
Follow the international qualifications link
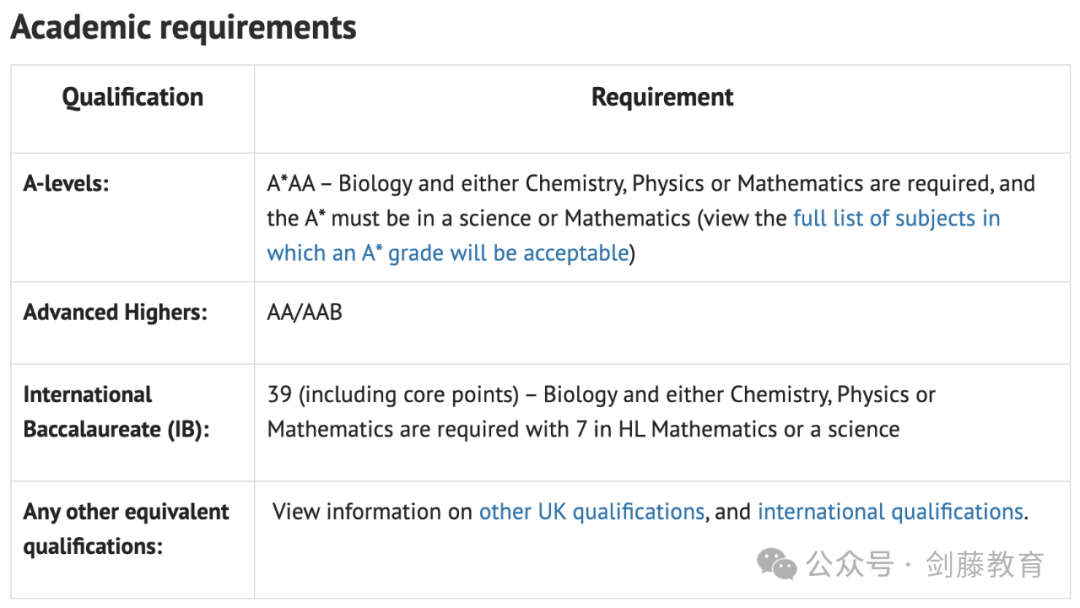[x=890, y=512]
